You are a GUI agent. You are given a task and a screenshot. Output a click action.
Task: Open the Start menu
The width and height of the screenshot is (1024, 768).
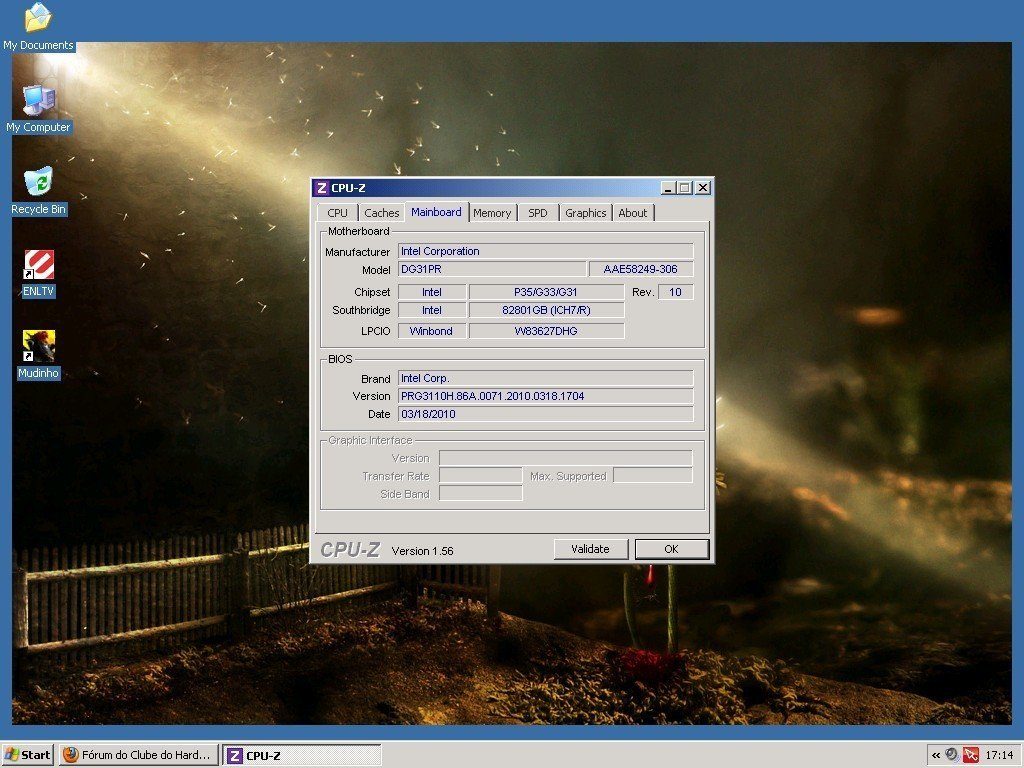click(27, 755)
